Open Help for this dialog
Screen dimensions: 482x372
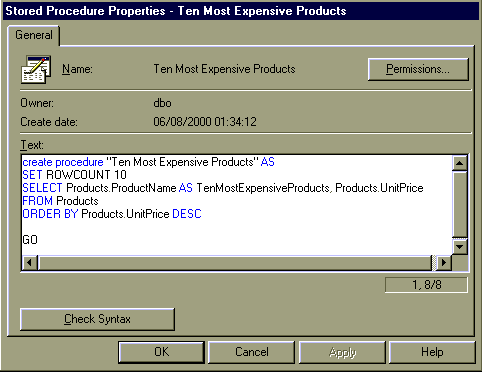point(432,352)
